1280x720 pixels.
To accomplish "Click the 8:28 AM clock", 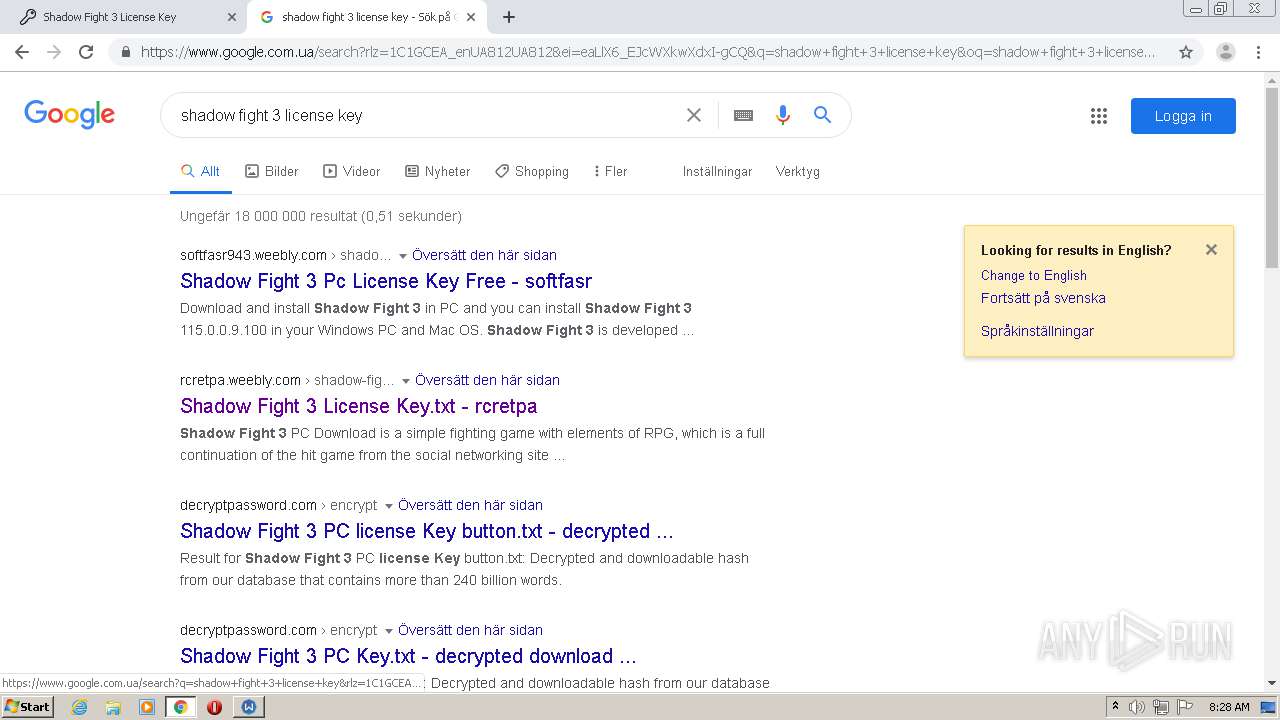I will [x=1229, y=707].
